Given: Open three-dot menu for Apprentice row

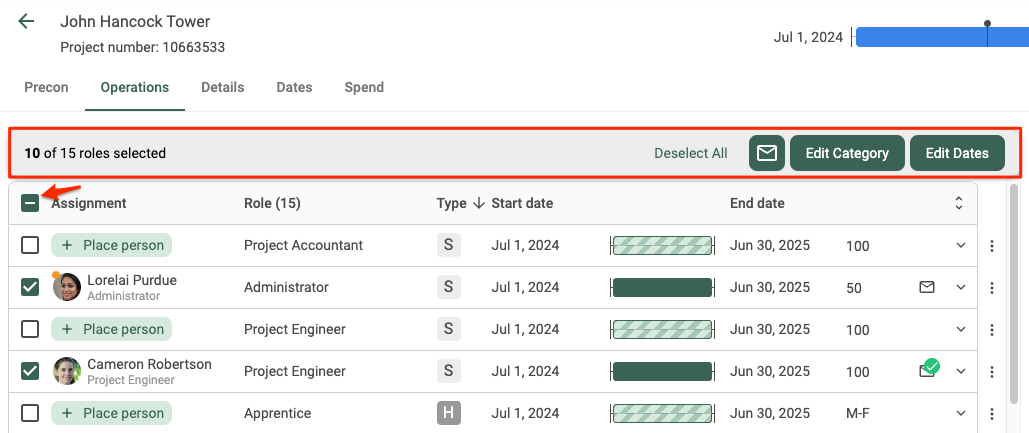Looking at the screenshot, I should (x=992, y=414).
